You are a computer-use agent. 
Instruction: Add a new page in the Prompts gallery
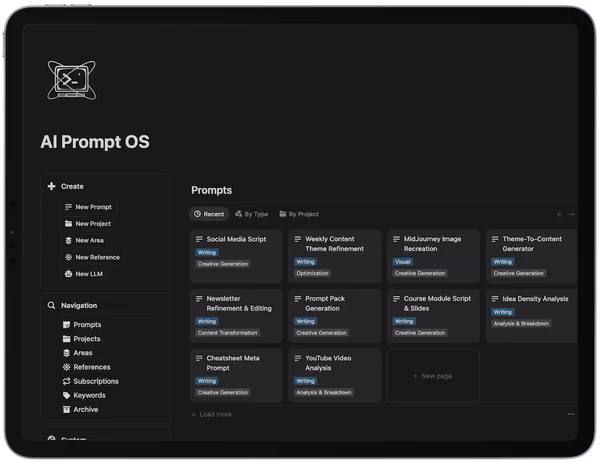point(433,376)
